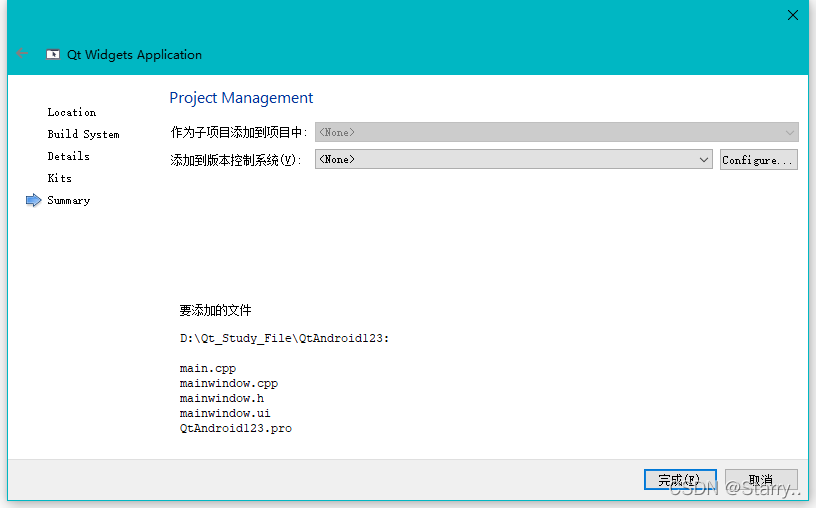This screenshot has height=508, width=816.
Task: Click the QtAndroid123.pro file entry
Action: 236,428
